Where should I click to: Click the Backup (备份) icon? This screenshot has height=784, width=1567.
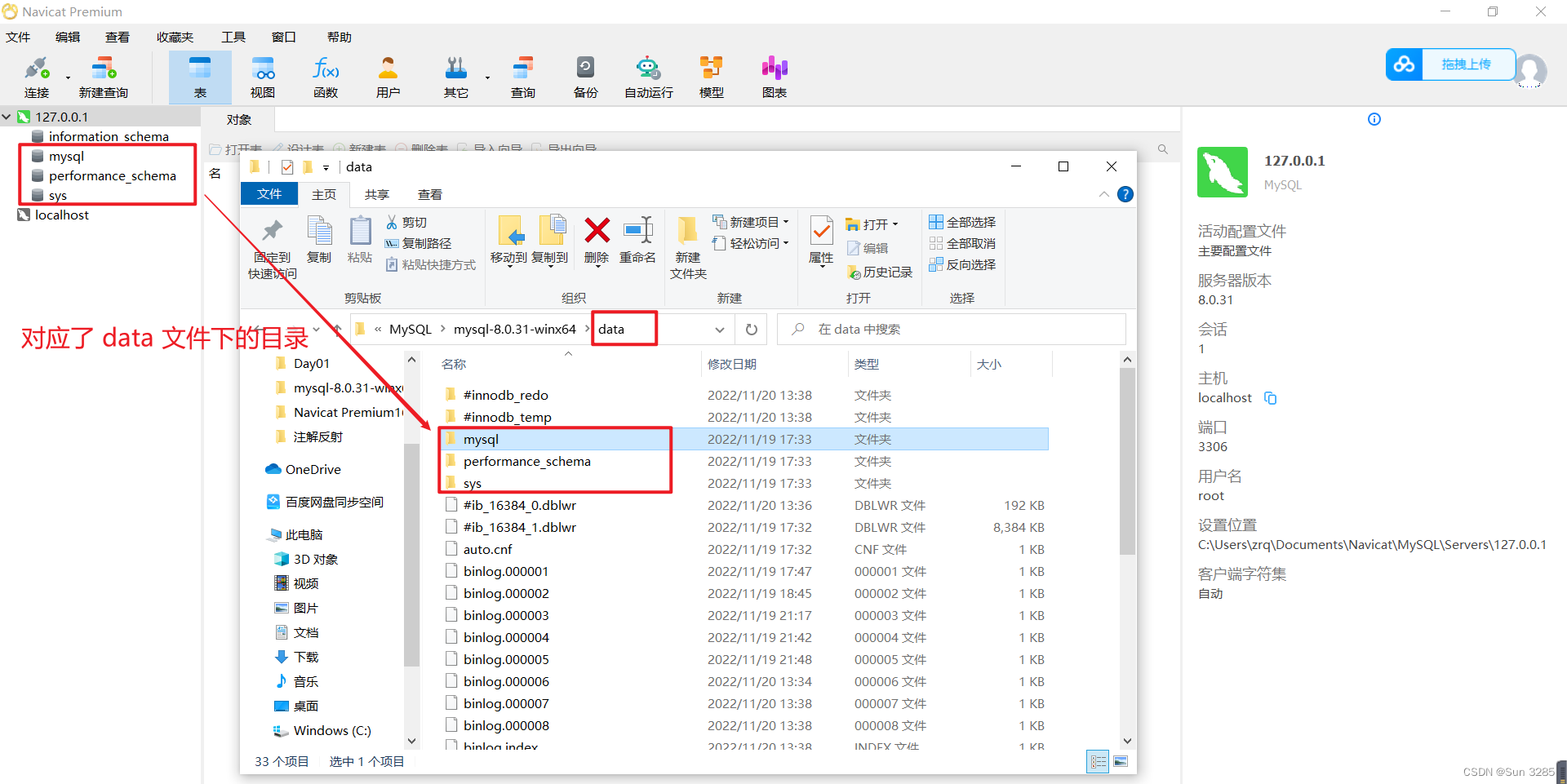(x=586, y=78)
